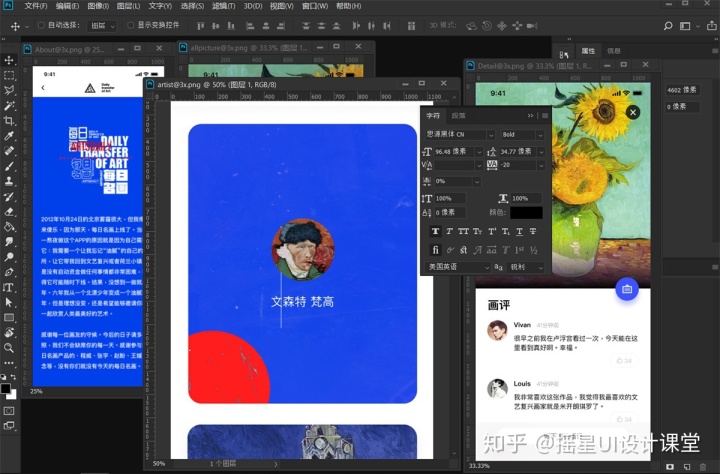Open the 图像(I) menu
Screen dimensions: 720x474
pos(98,6)
